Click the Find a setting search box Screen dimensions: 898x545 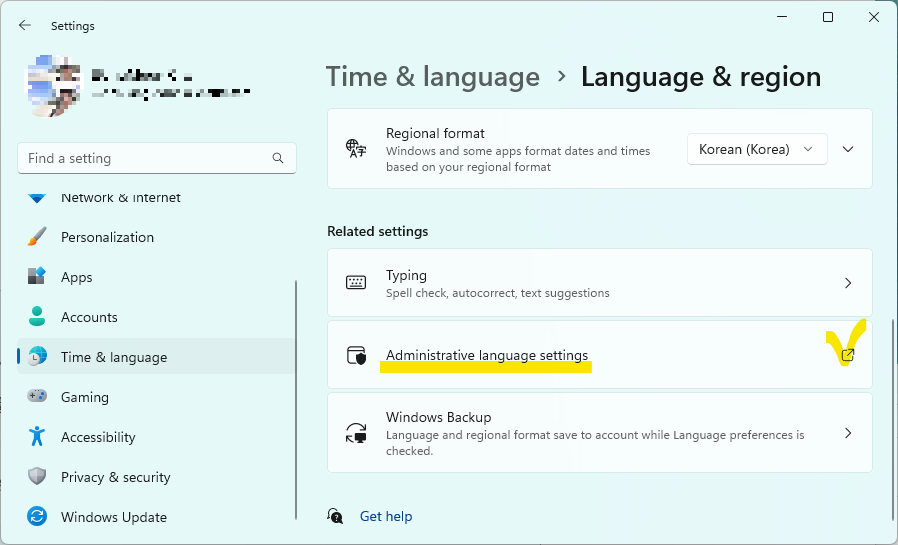pos(157,158)
